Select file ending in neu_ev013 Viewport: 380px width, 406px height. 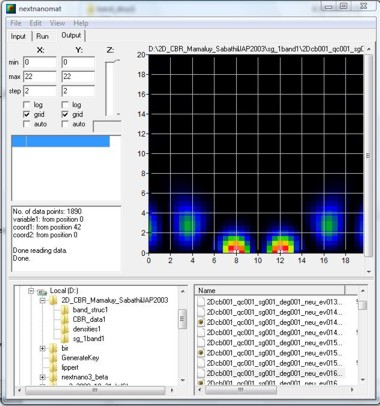pyautogui.click(x=274, y=302)
